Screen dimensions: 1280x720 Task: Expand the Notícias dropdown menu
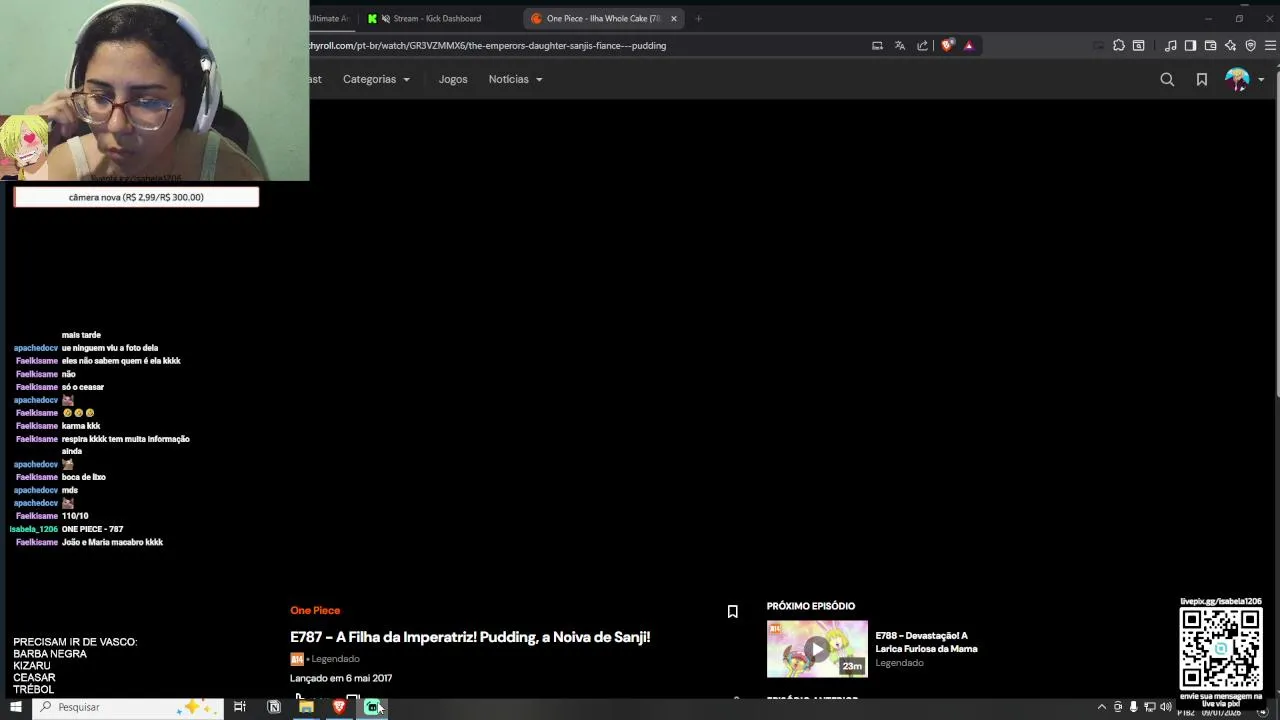click(515, 79)
